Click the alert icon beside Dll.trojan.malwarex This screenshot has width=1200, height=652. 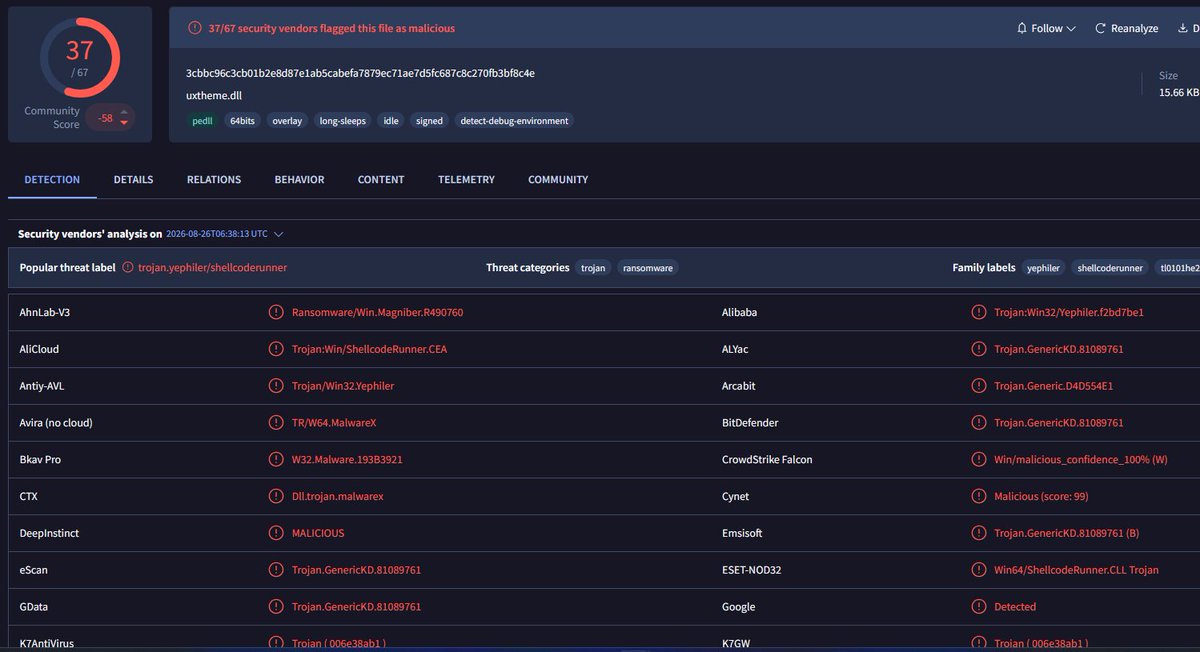(x=275, y=496)
